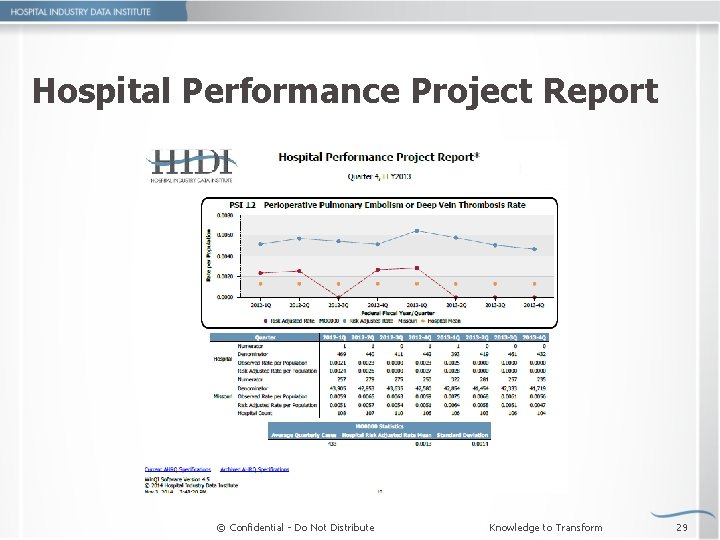720x540 pixels.
Task: Click the Hospital row group label in table
Action: click(x=222, y=359)
